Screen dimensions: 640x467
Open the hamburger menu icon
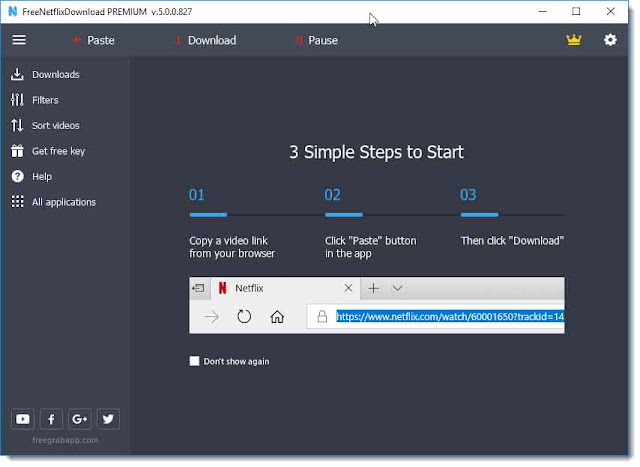(19, 40)
